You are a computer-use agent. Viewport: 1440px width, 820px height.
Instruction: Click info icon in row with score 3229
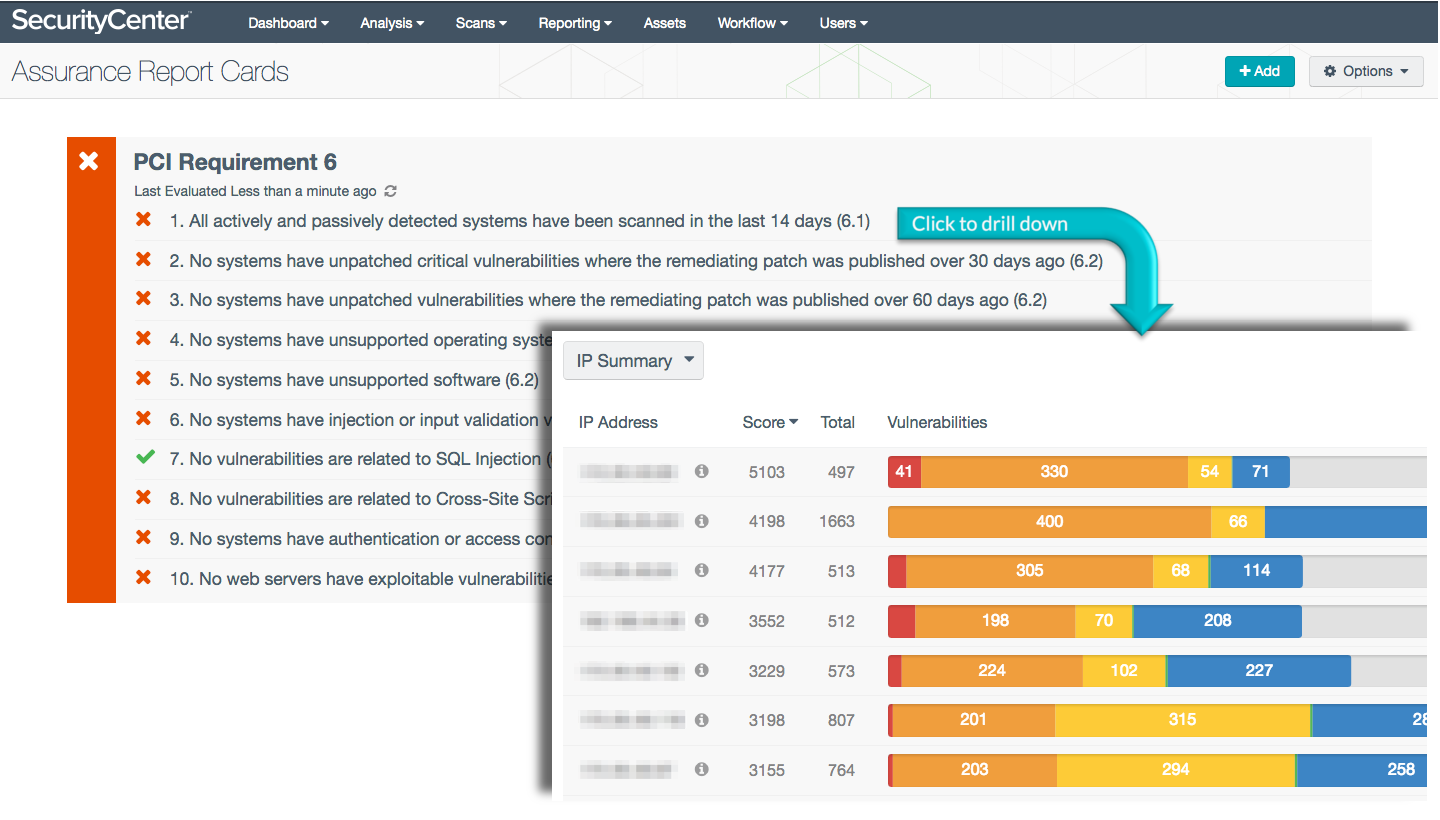[702, 670]
